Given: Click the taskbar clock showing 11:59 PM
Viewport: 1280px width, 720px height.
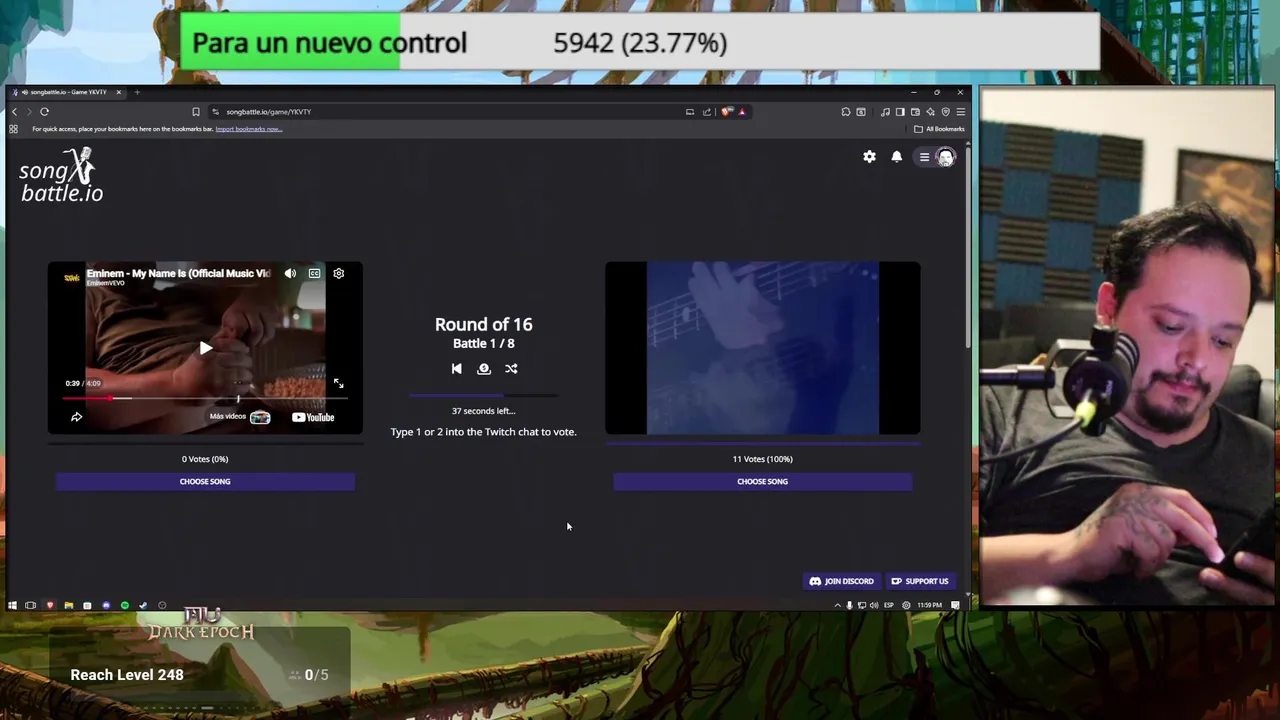Looking at the screenshot, I should (x=929, y=605).
